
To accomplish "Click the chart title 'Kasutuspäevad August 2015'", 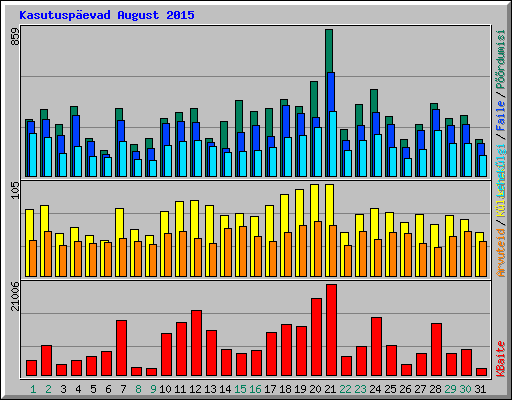I will pyautogui.click(x=107, y=15).
